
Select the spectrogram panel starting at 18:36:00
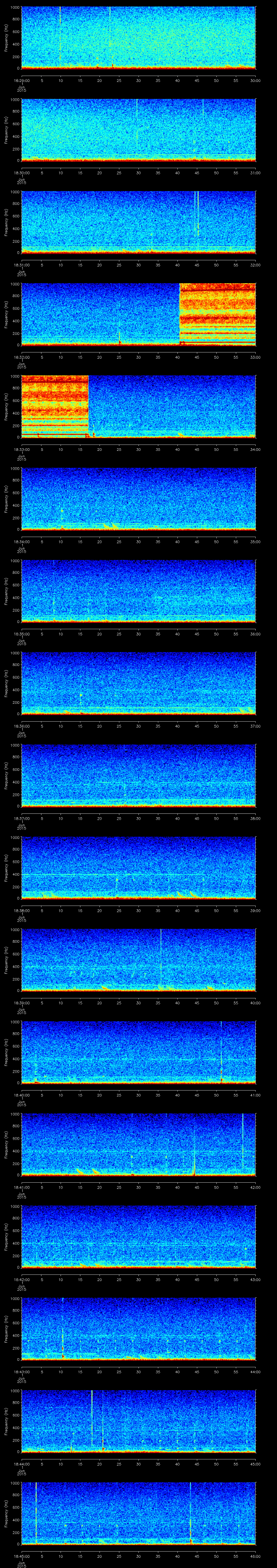click(138, 683)
